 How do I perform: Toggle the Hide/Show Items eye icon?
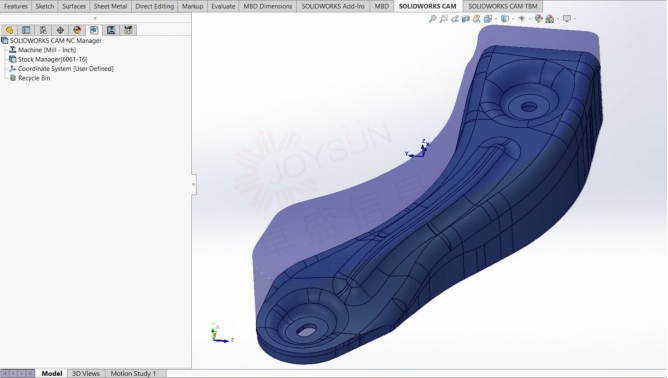click(x=521, y=19)
